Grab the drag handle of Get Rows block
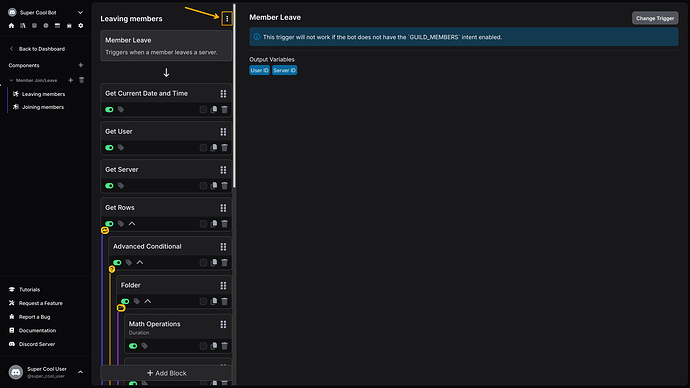The width and height of the screenshot is (690, 388). point(223,208)
